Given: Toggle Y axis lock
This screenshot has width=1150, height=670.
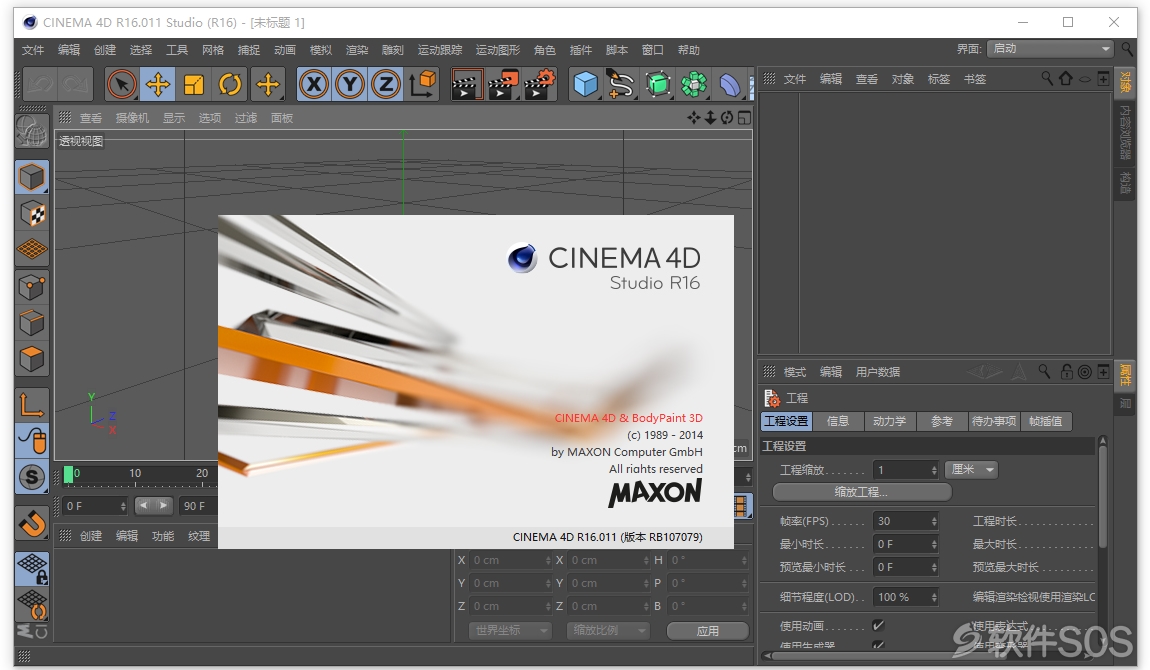Looking at the screenshot, I should [x=350, y=84].
